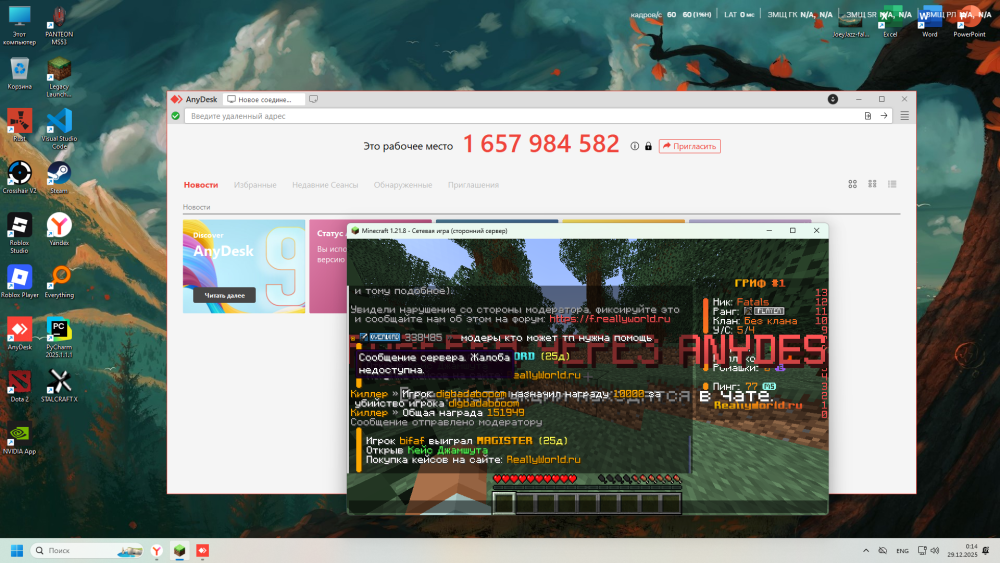Open the Word desktop shortcut
Screen dimensions: 1000x563
click(x=929, y=22)
